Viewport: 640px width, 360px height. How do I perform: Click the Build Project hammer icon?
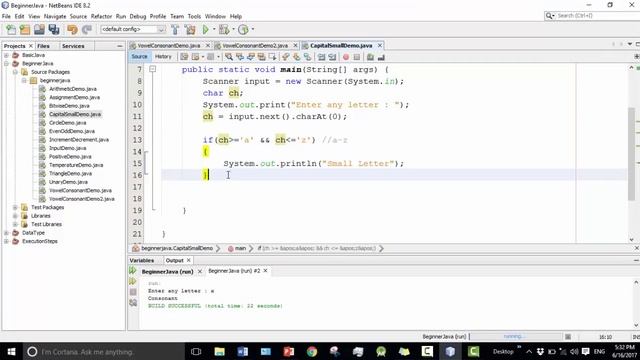click(x=175, y=29)
